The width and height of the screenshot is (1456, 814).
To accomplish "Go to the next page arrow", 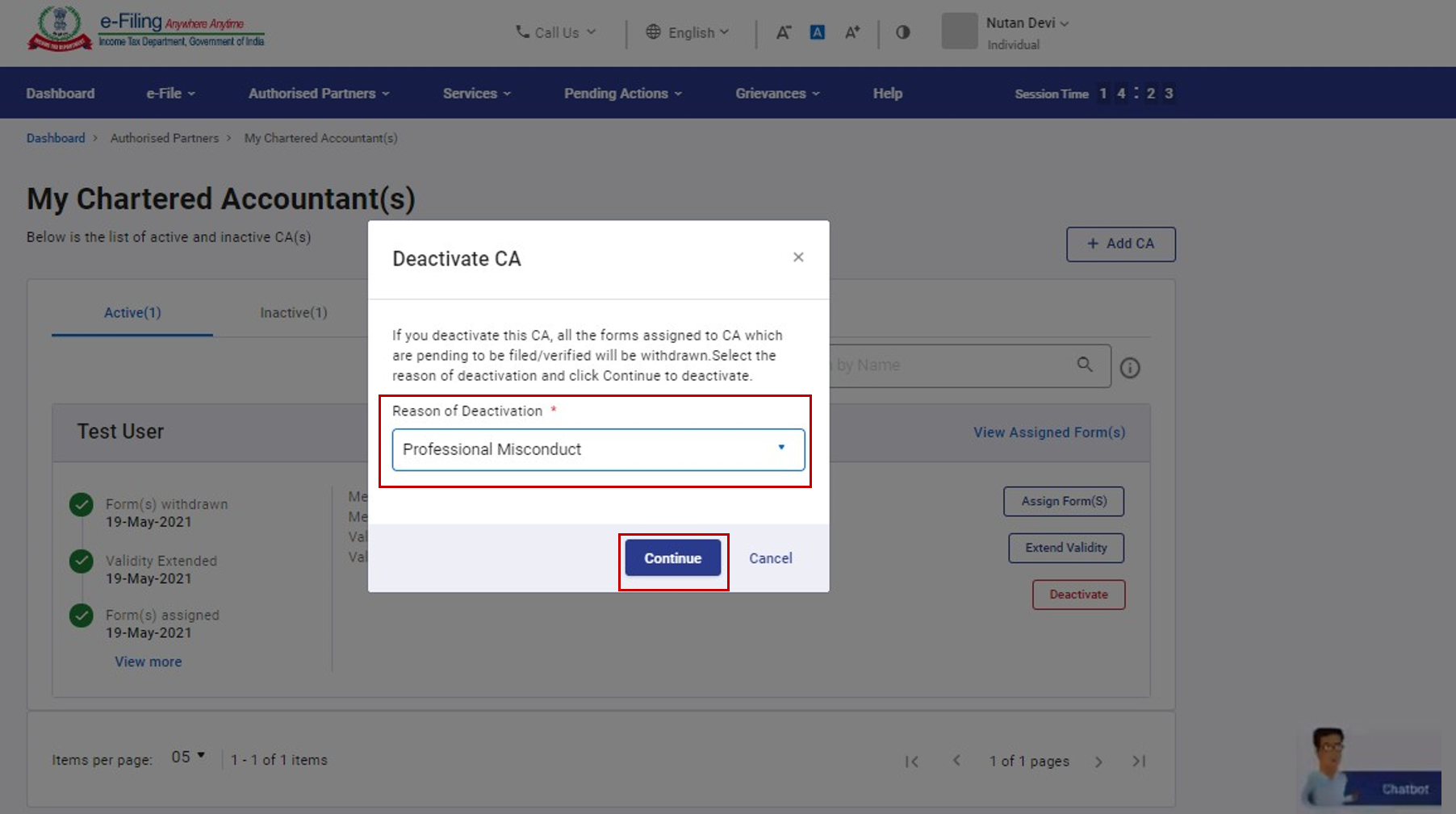I will click(x=1098, y=762).
